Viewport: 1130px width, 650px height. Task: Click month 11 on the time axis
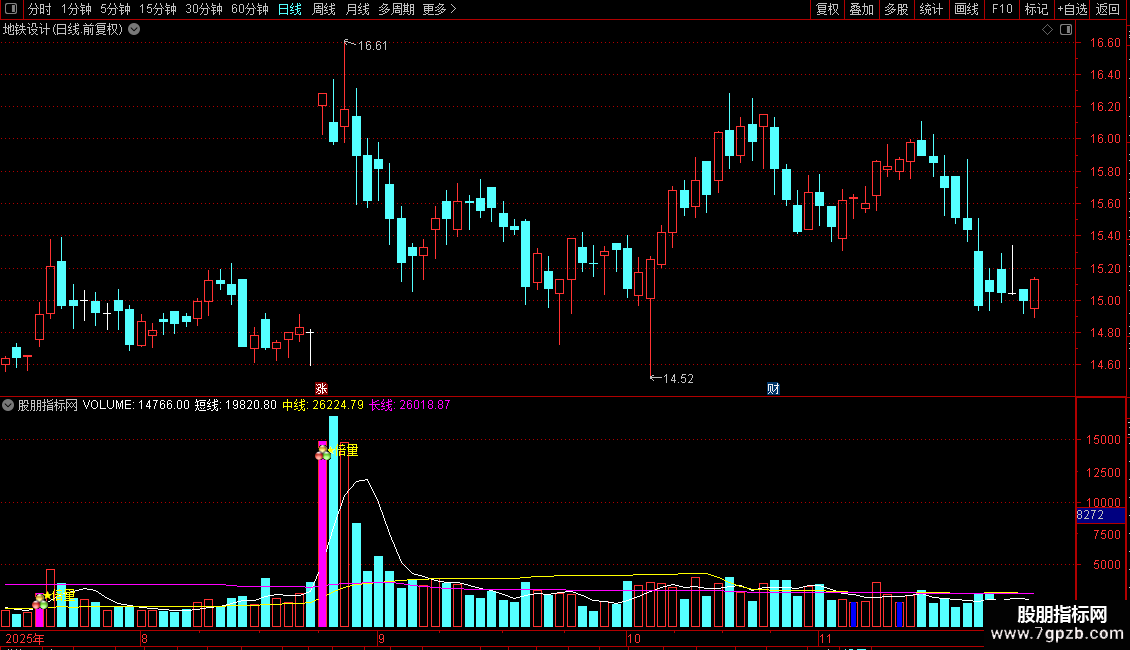point(825,638)
